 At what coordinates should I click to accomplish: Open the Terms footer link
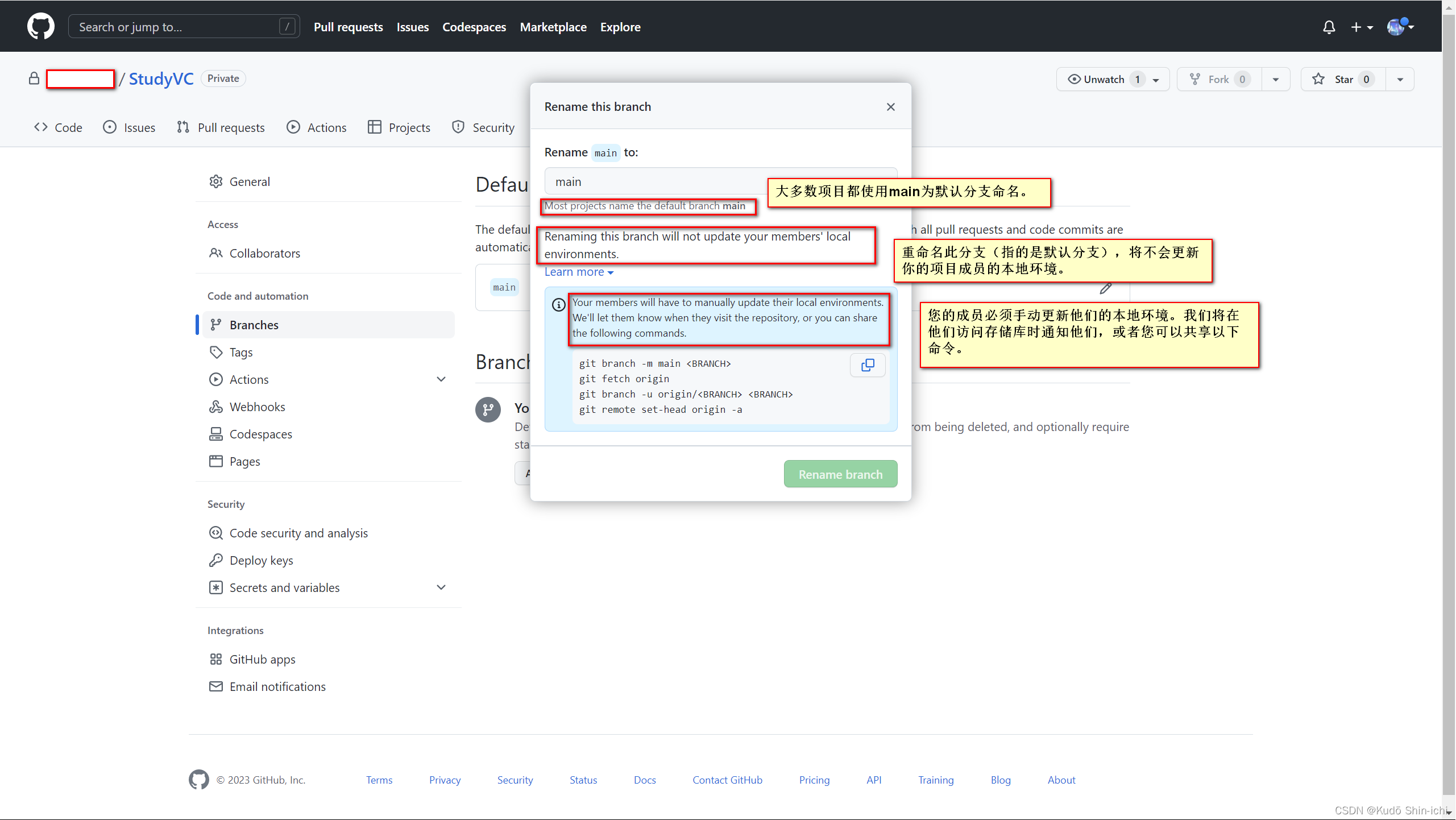(x=379, y=780)
